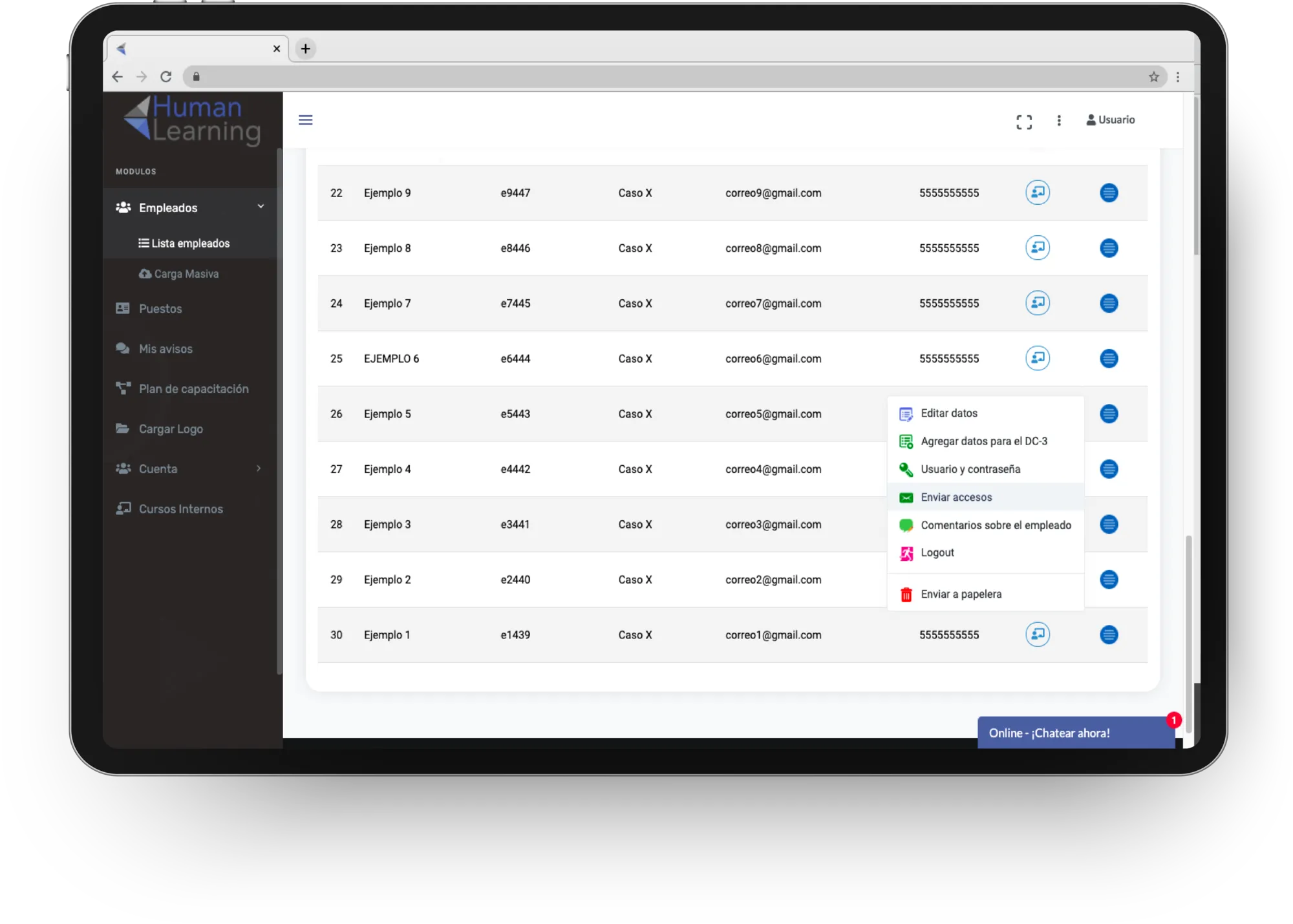Open the Usuario account dropdown

tap(1111, 120)
